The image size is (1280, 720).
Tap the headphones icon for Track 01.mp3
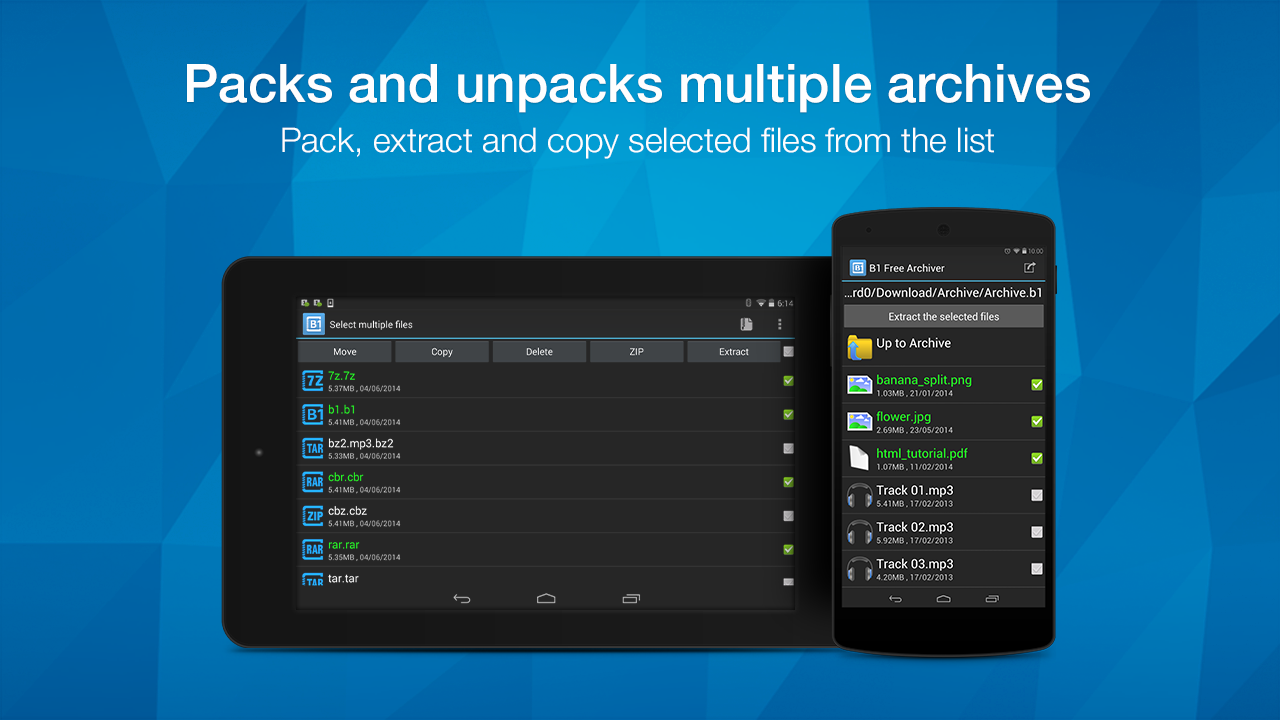pos(859,496)
